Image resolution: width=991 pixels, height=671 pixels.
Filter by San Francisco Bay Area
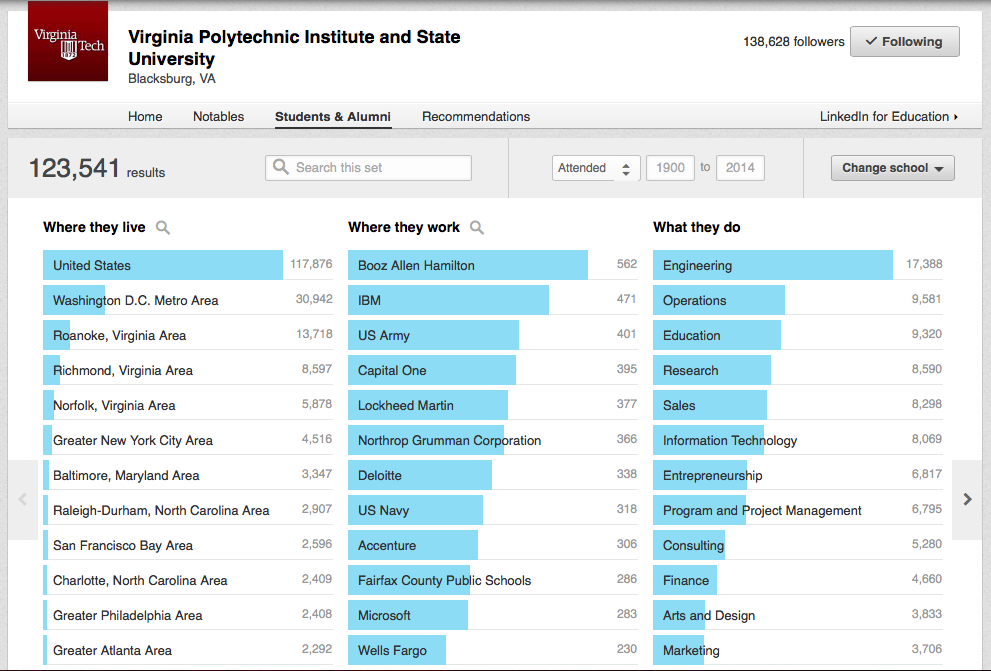point(188,545)
